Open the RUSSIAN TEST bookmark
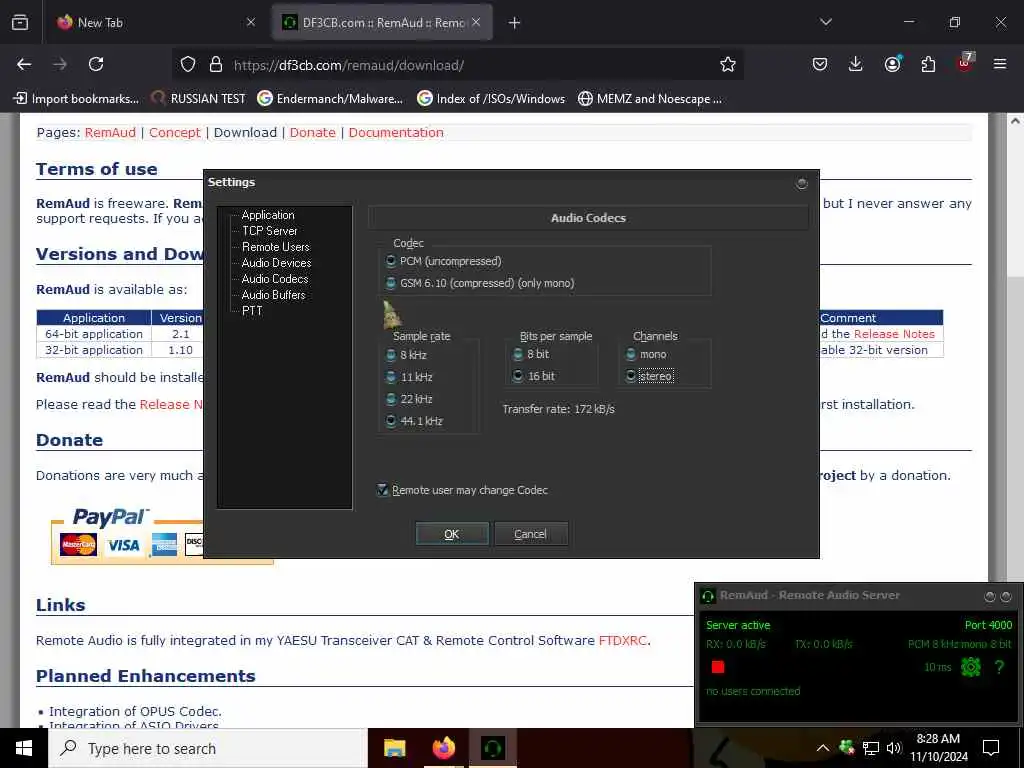 pyautogui.click(x=199, y=99)
